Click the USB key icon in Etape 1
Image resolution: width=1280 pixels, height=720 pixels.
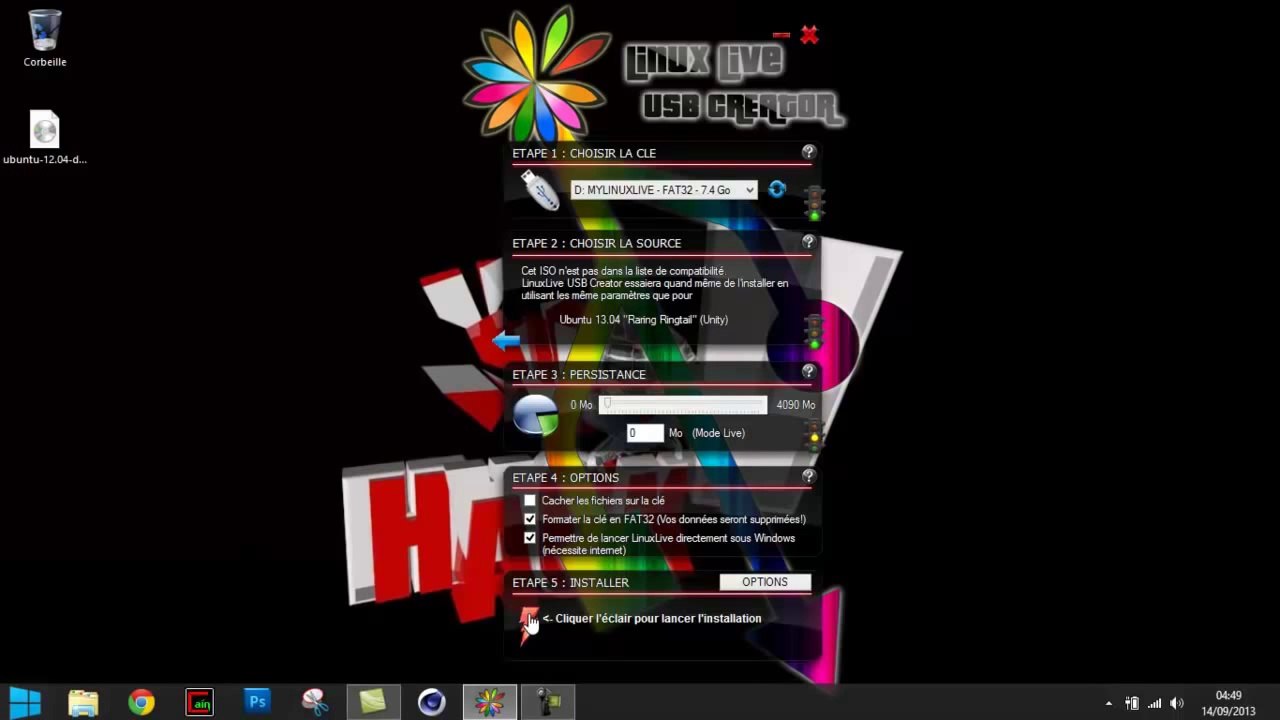coord(540,190)
